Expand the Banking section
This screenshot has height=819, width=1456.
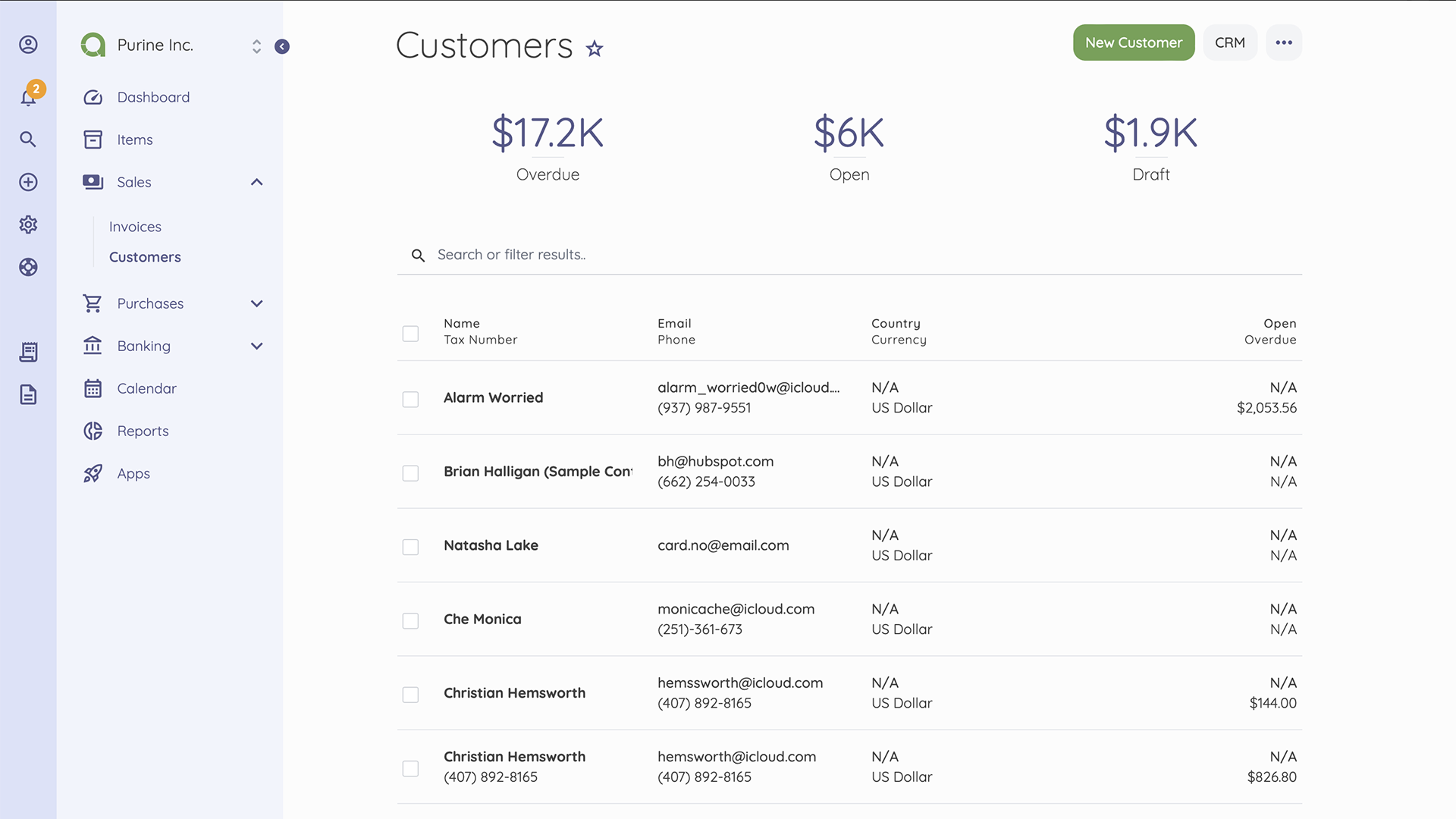pyautogui.click(x=256, y=346)
